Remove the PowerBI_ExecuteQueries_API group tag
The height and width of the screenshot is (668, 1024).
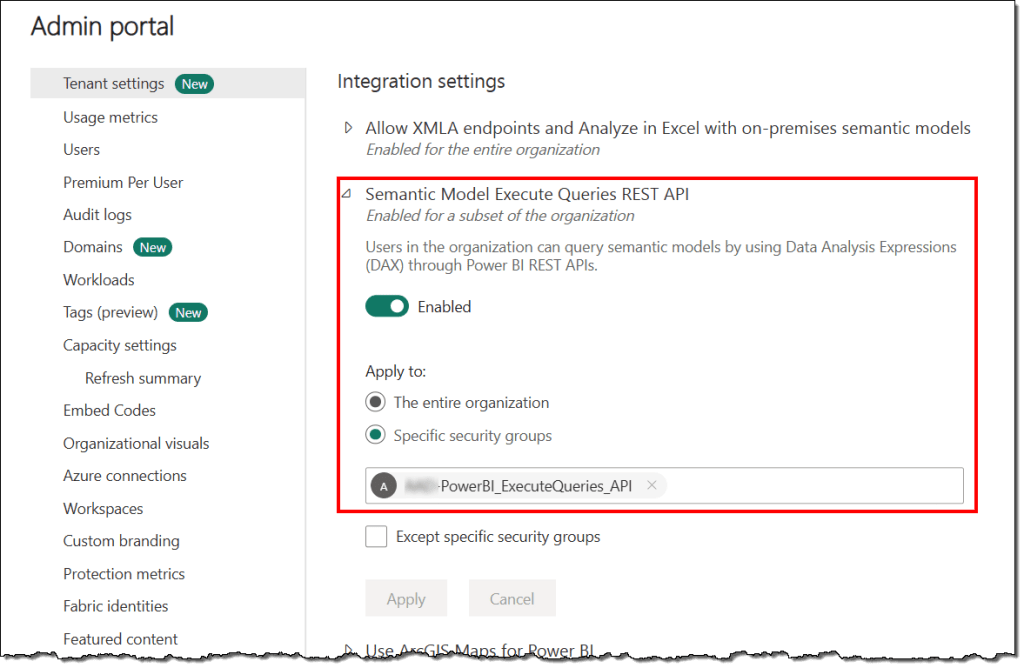tap(652, 486)
